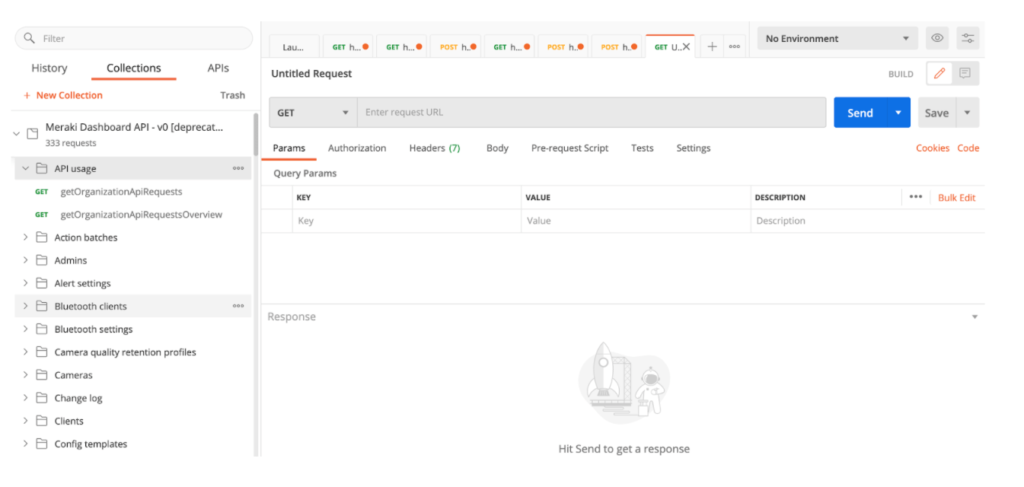The height and width of the screenshot is (487, 1024).
Task: Close the active GET Untitled tab
Action: click(x=686, y=46)
